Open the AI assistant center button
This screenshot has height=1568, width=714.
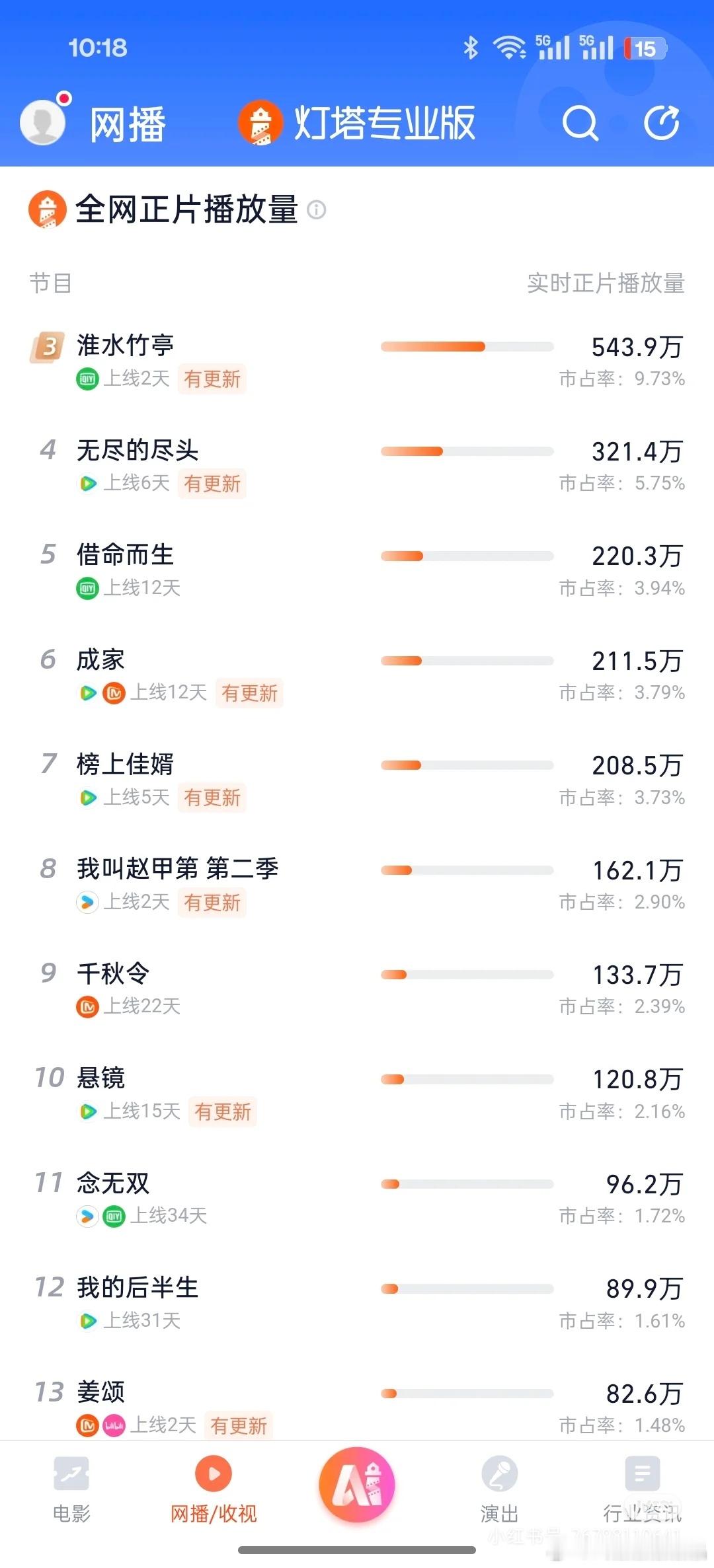[x=357, y=1484]
